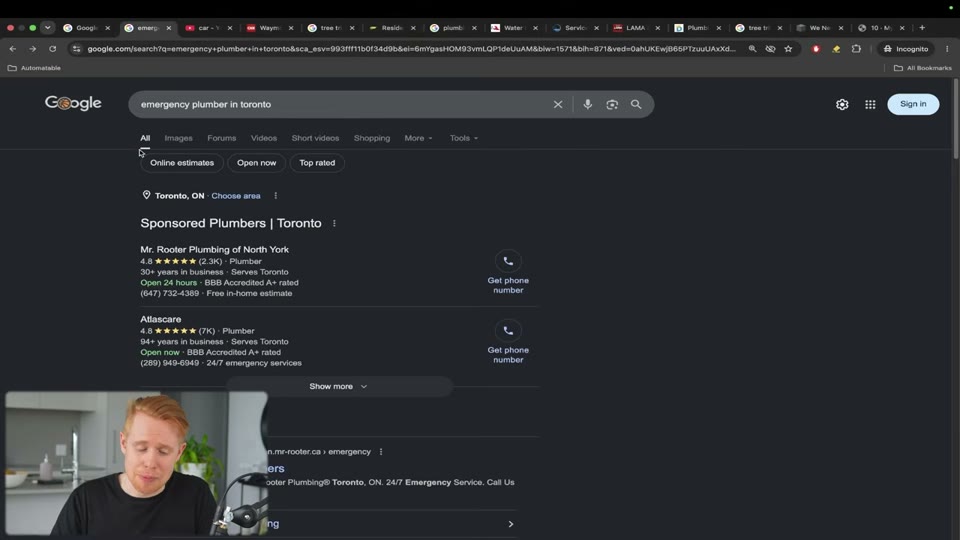This screenshot has width=960, height=540.
Task: Open site information icon in address bar
Action: [77, 49]
